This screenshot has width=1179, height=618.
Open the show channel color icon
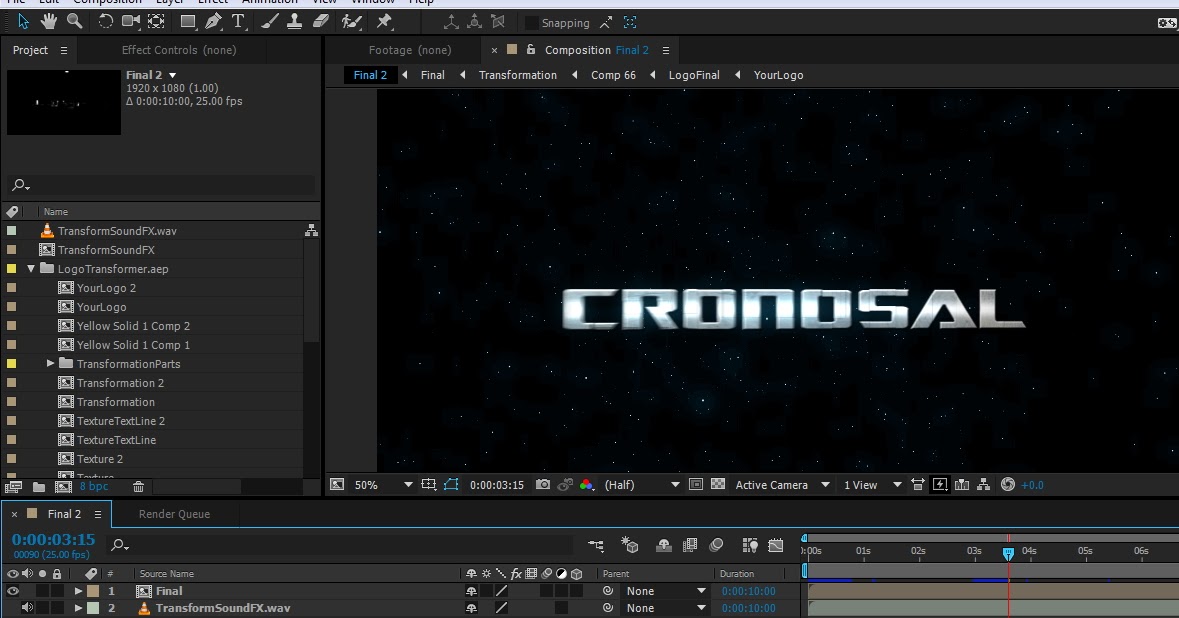586,485
